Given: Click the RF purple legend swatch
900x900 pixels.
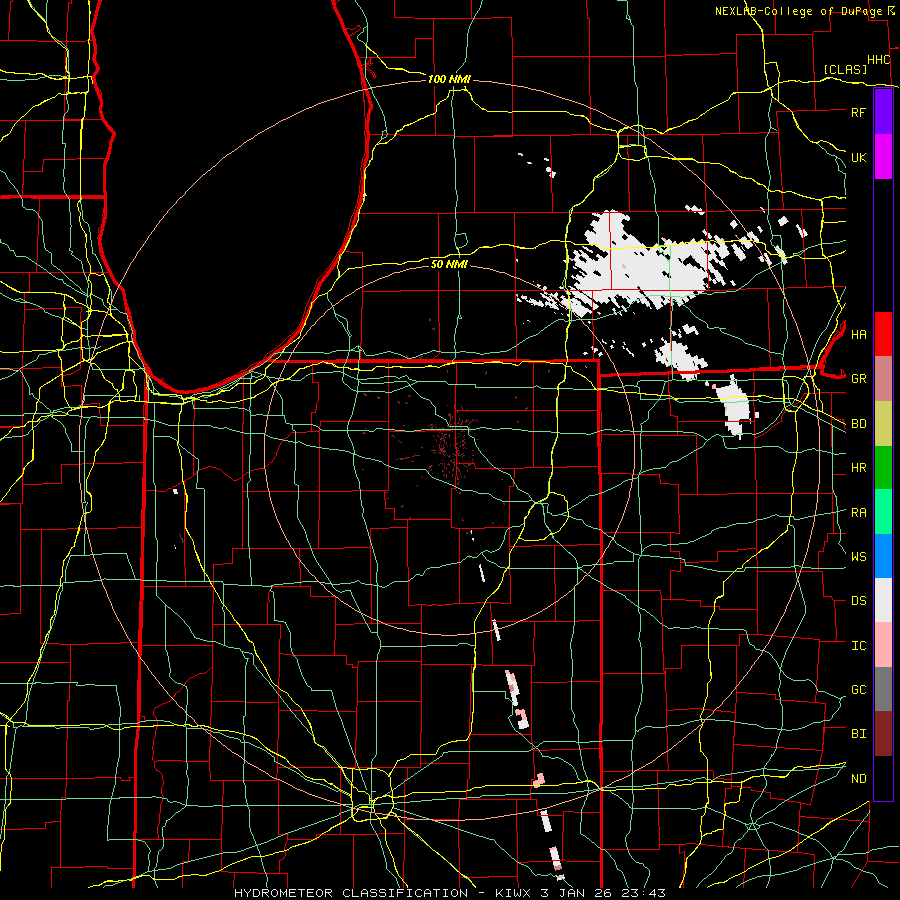Looking at the screenshot, I should [883, 112].
